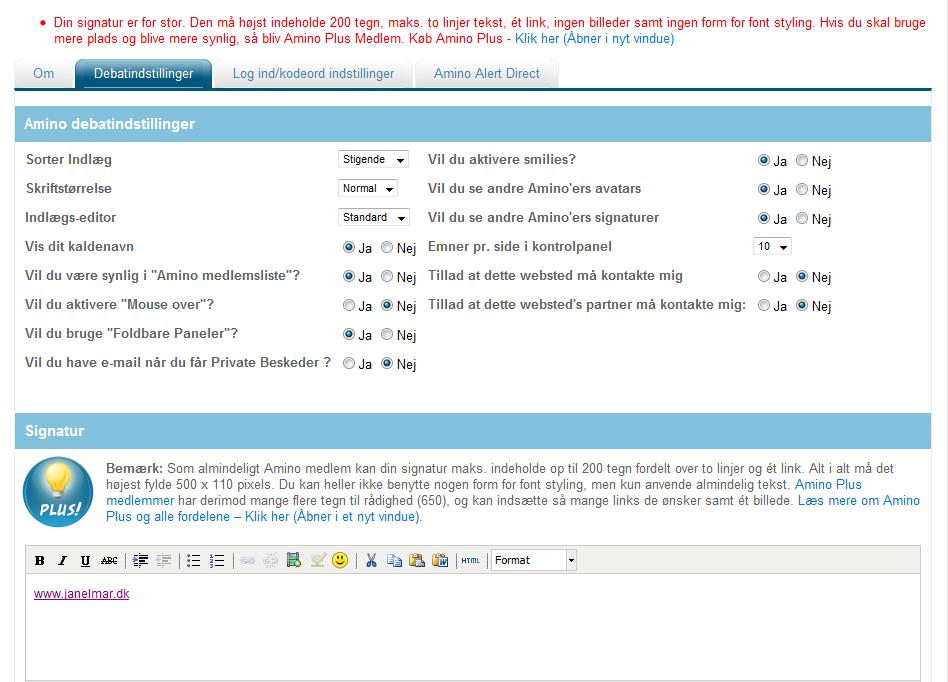Viewport: 948px width, 682px height.
Task: Select Ja for seeing others' signaturer
Action: coord(764,218)
